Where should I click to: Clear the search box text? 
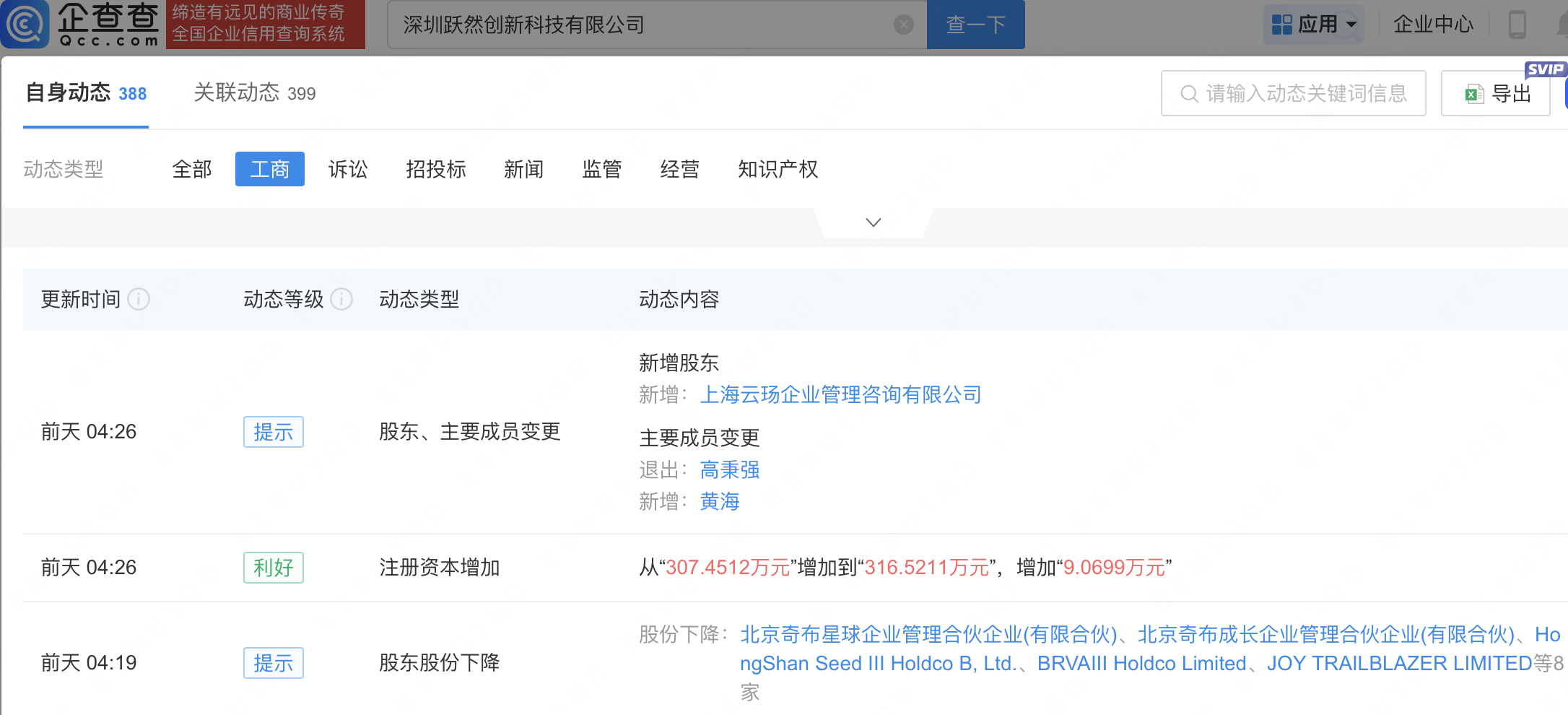click(x=903, y=25)
